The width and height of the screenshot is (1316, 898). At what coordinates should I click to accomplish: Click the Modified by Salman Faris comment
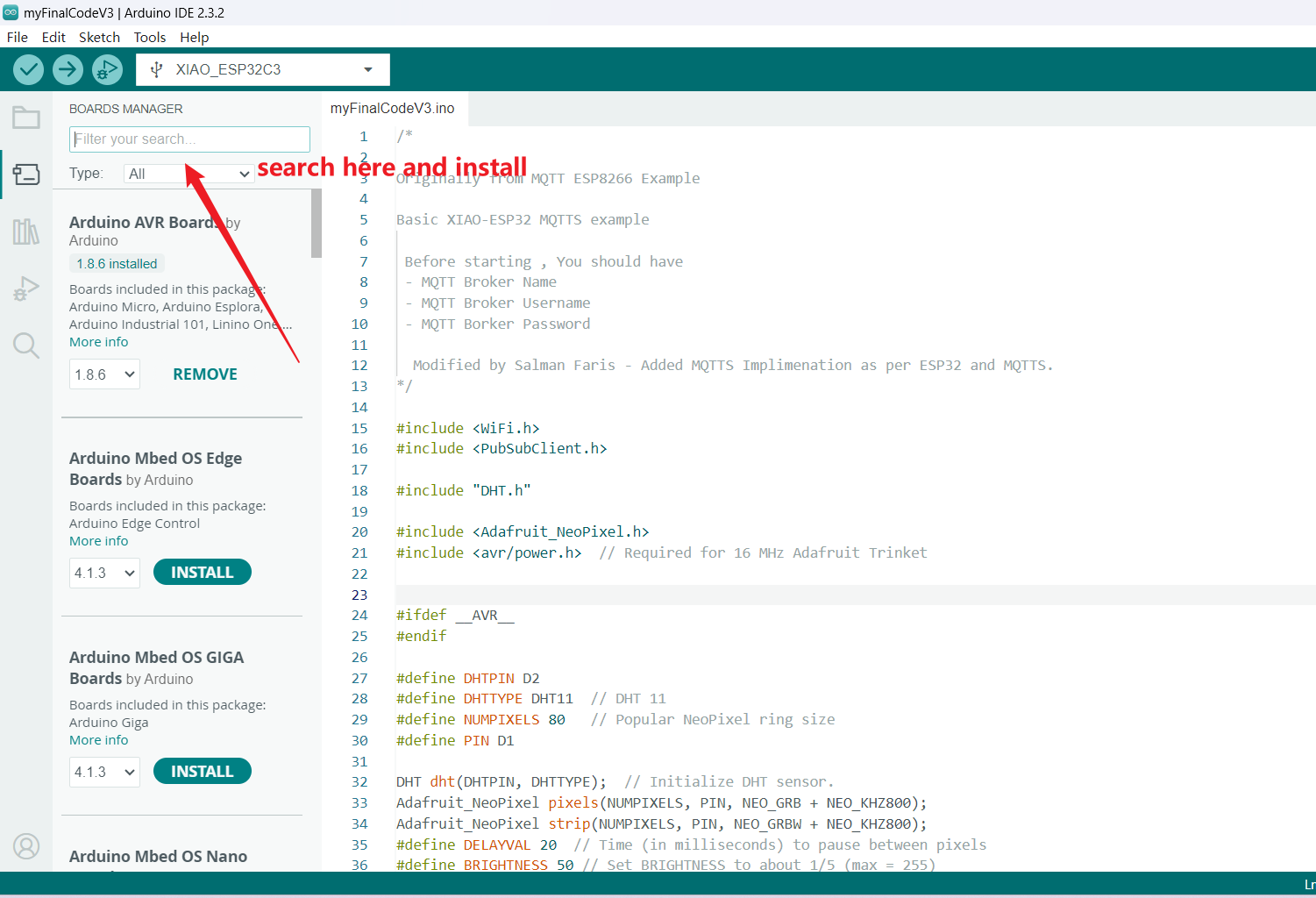pos(733,365)
